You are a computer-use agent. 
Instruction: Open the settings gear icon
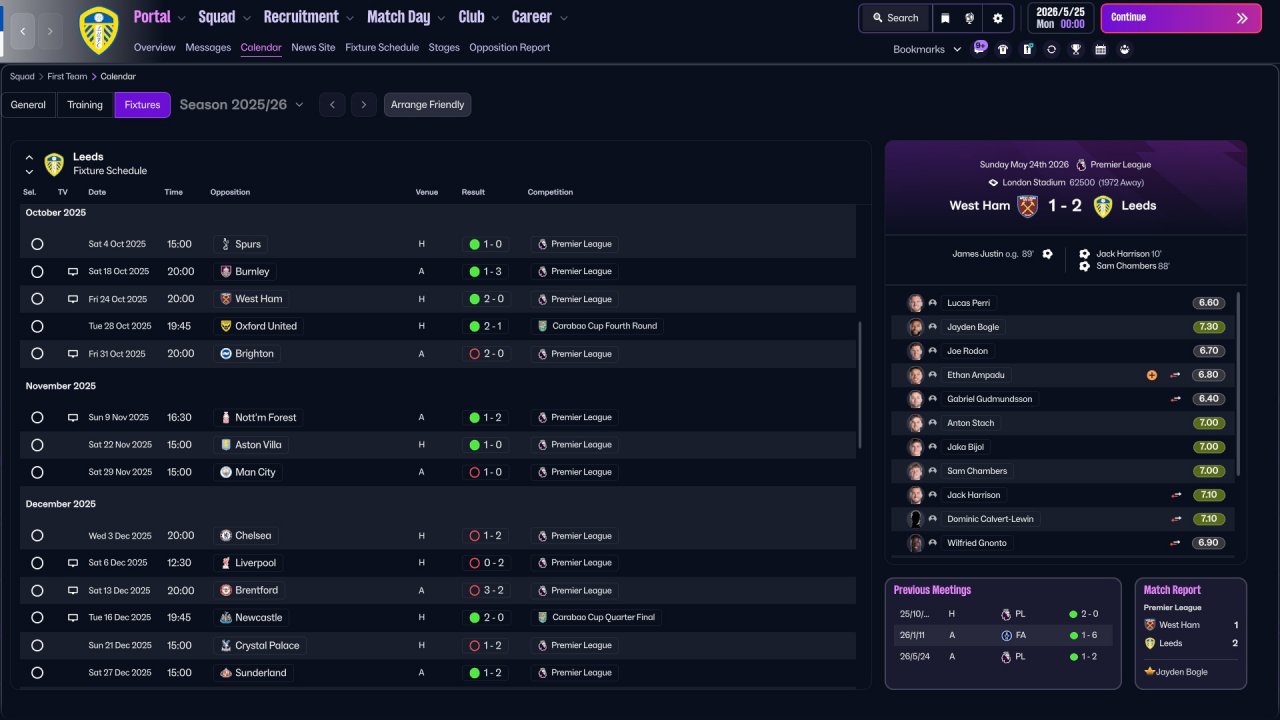pyautogui.click(x=998, y=18)
